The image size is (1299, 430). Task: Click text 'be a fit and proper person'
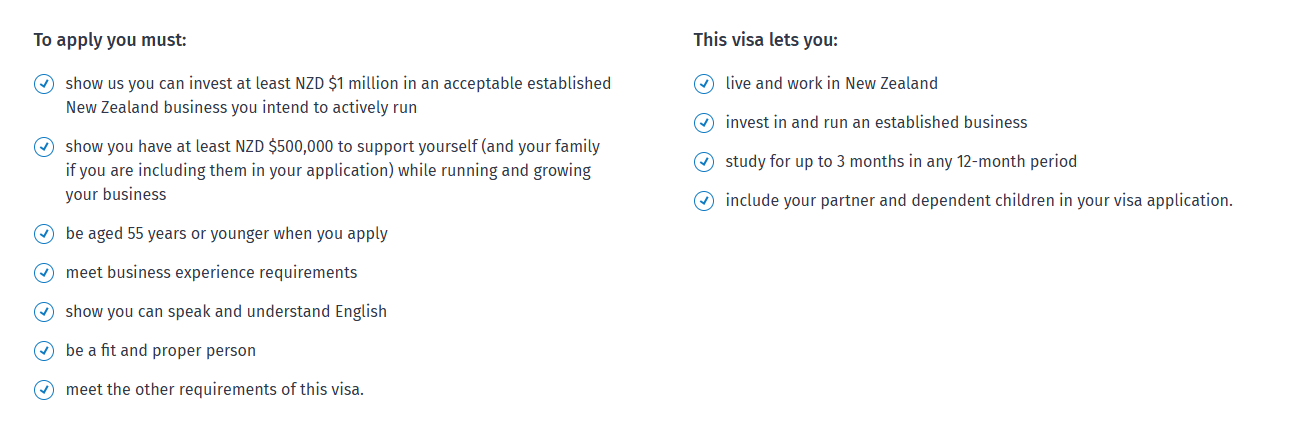(x=161, y=351)
